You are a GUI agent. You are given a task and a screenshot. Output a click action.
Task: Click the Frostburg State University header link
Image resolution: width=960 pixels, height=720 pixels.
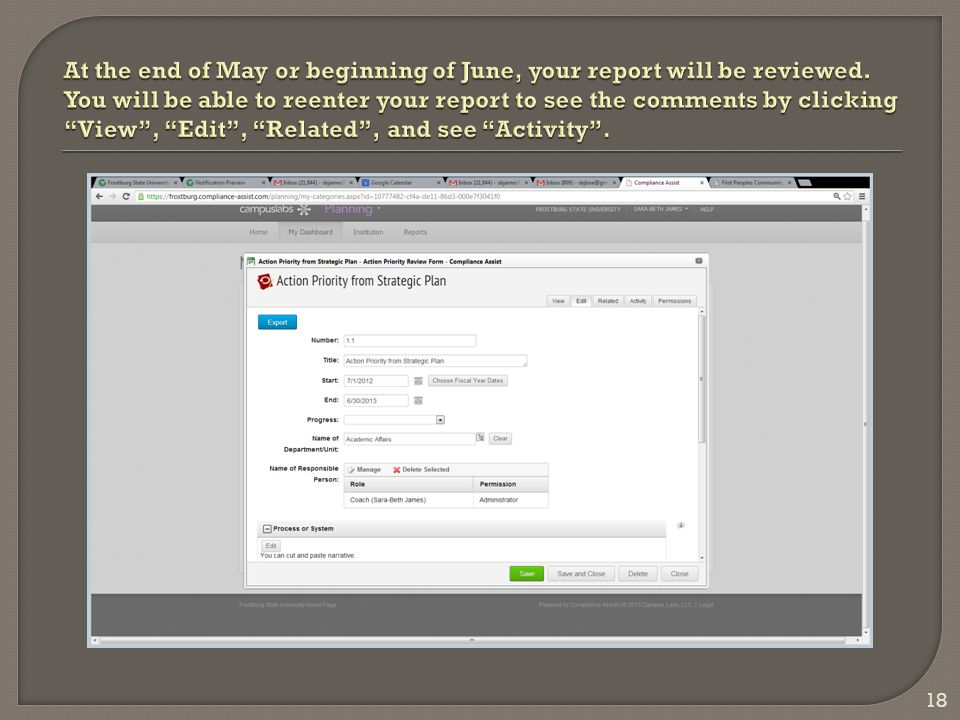click(x=577, y=209)
